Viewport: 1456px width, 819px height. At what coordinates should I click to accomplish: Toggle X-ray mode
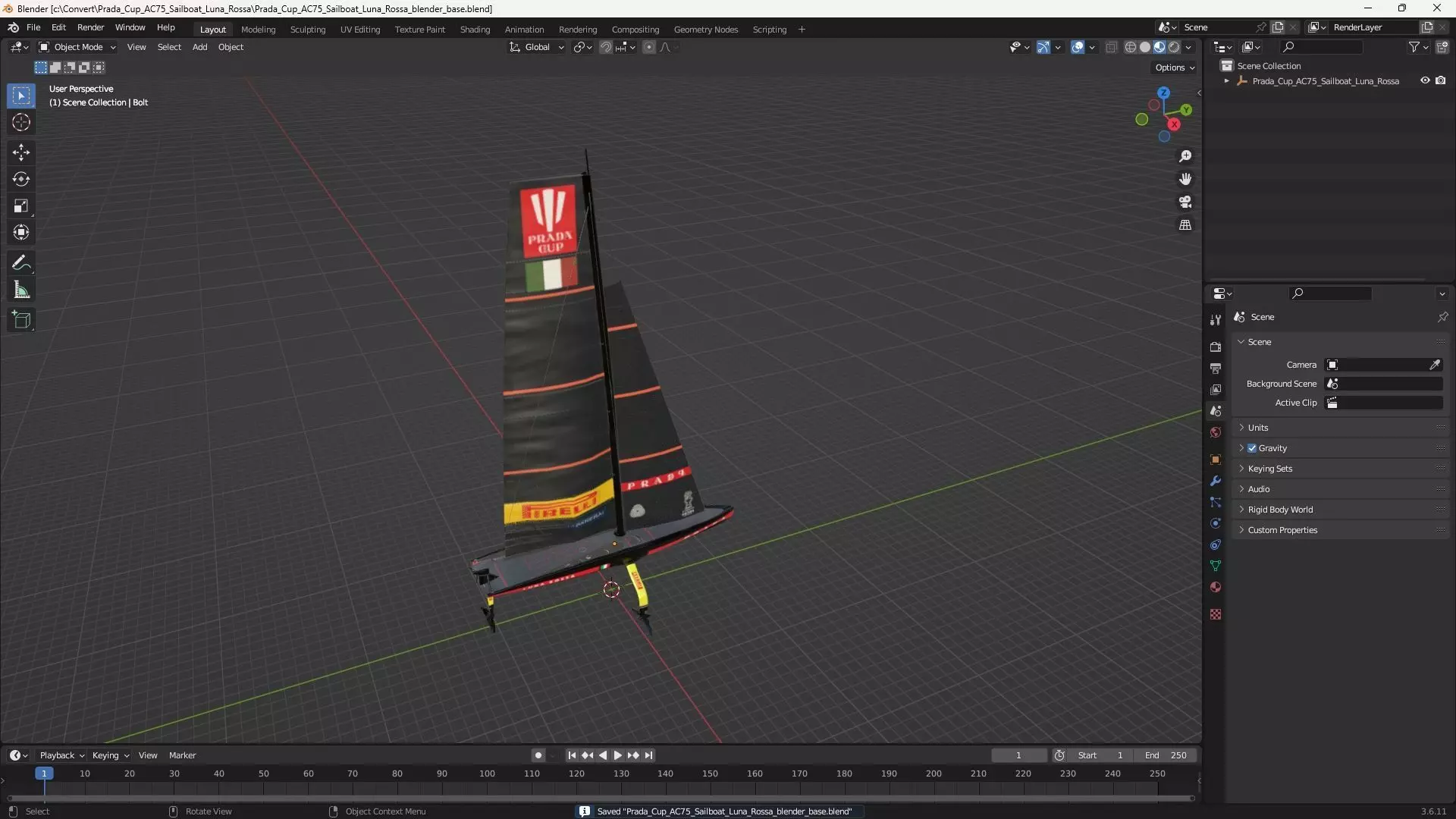1111,47
